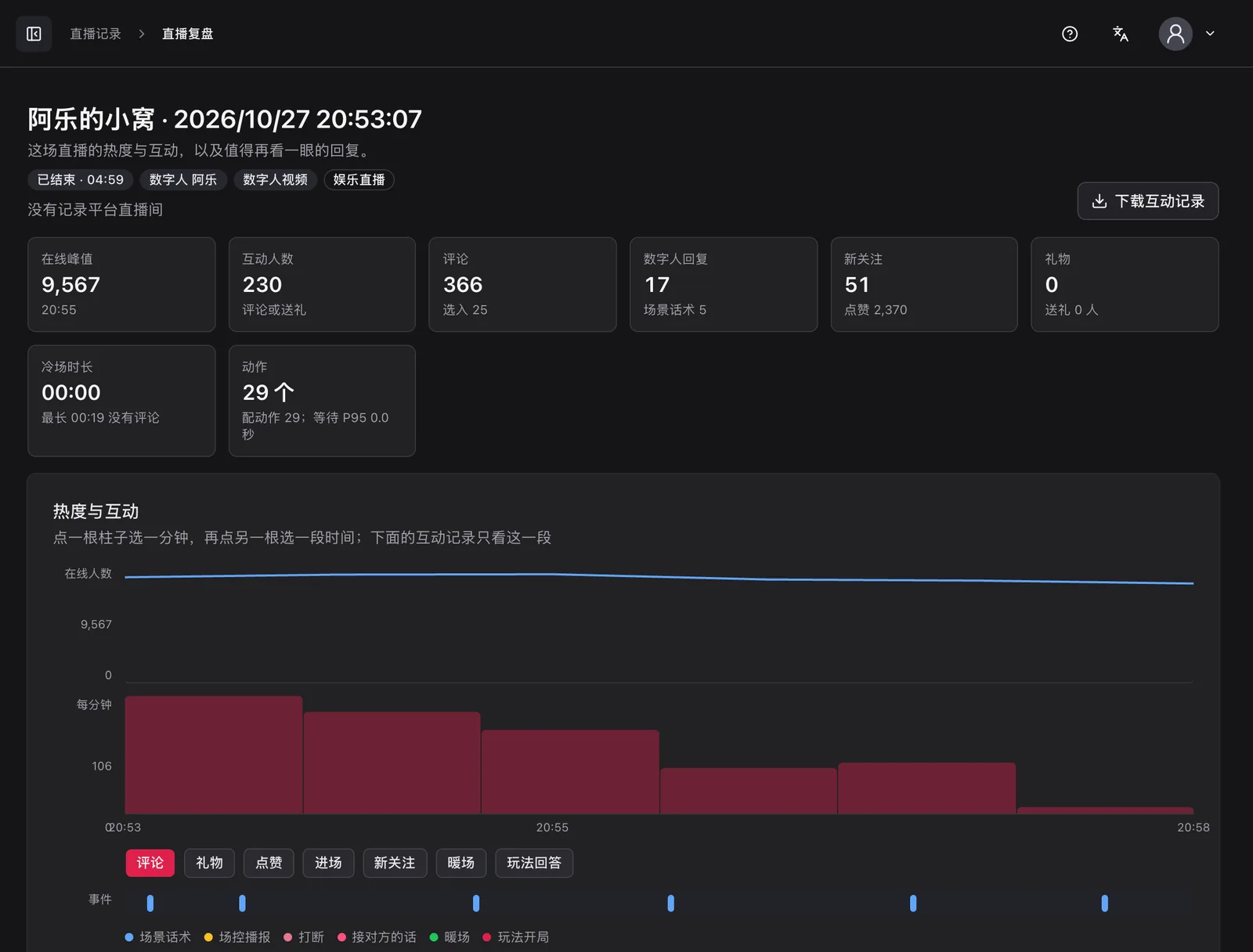The image size is (1253, 952).
Task: Toggle the 礼物 chart filter
Action: tap(210, 863)
